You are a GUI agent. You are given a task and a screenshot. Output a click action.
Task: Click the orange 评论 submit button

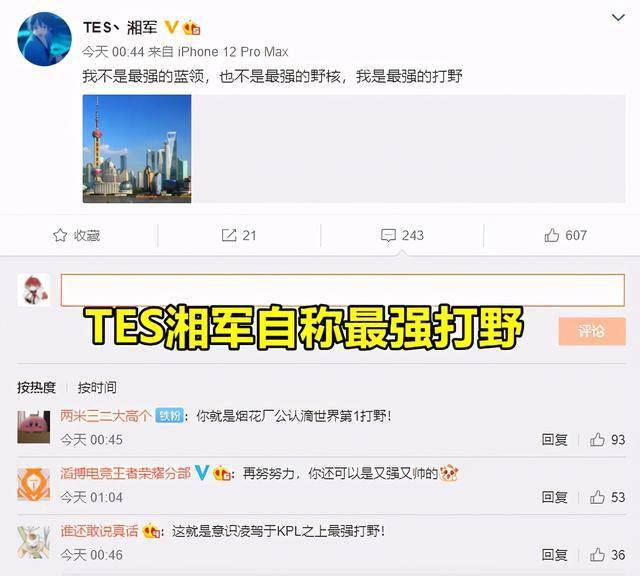tap(592, 331)
